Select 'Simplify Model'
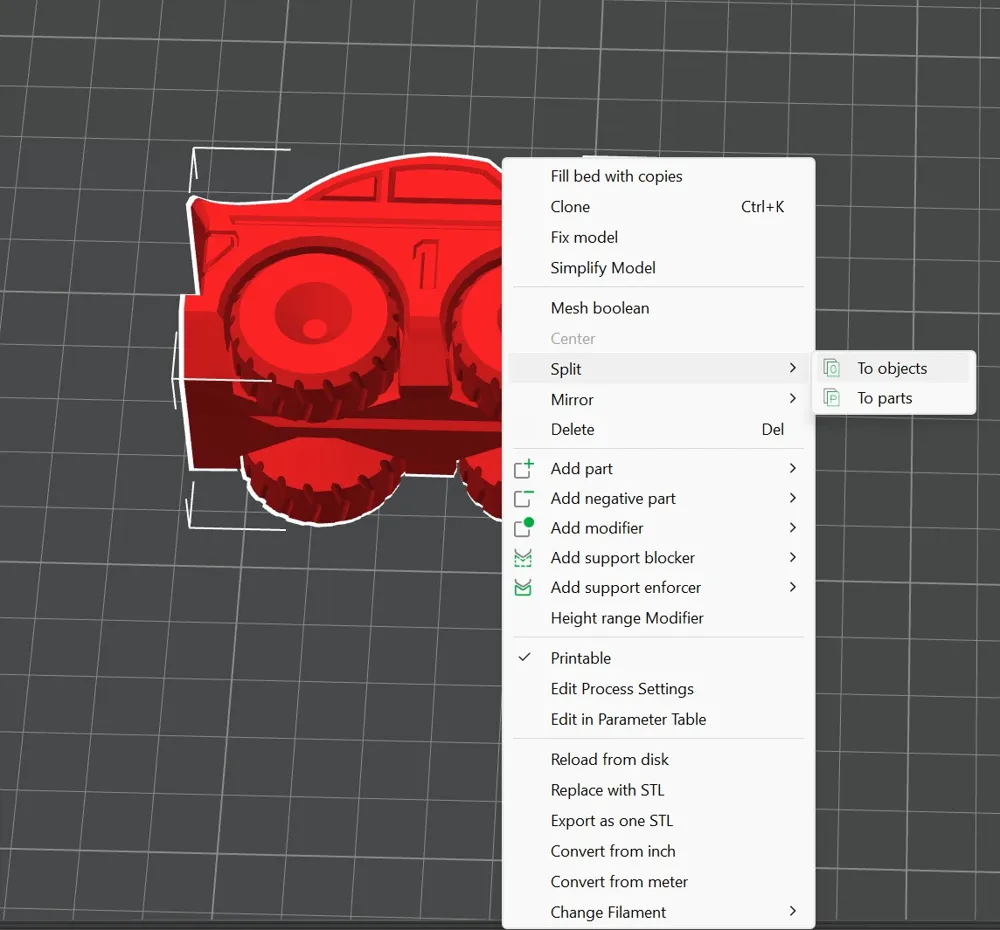Screen dimensions: 1000x930 coord(603,268)
